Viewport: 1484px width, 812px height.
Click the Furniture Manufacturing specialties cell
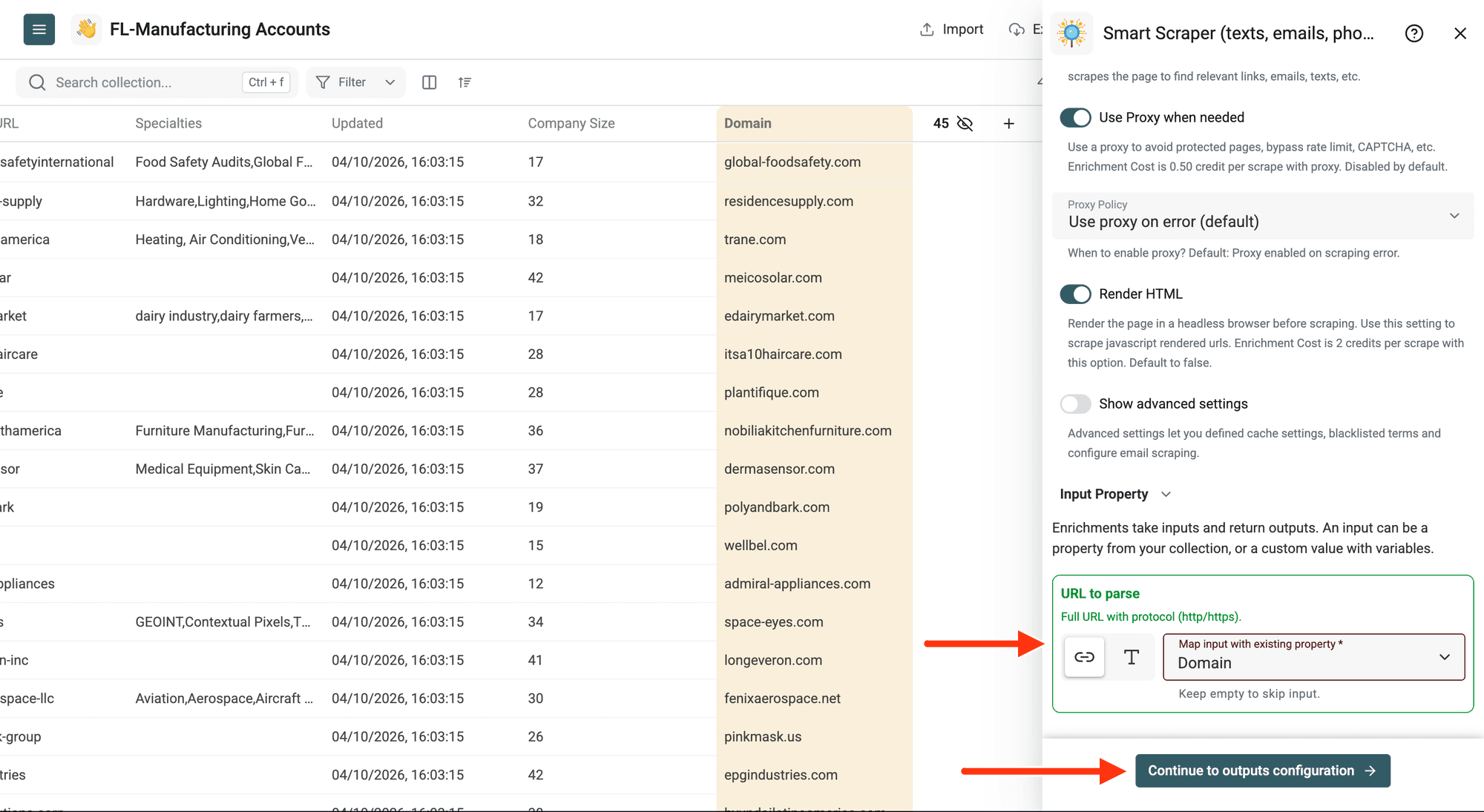225,431
